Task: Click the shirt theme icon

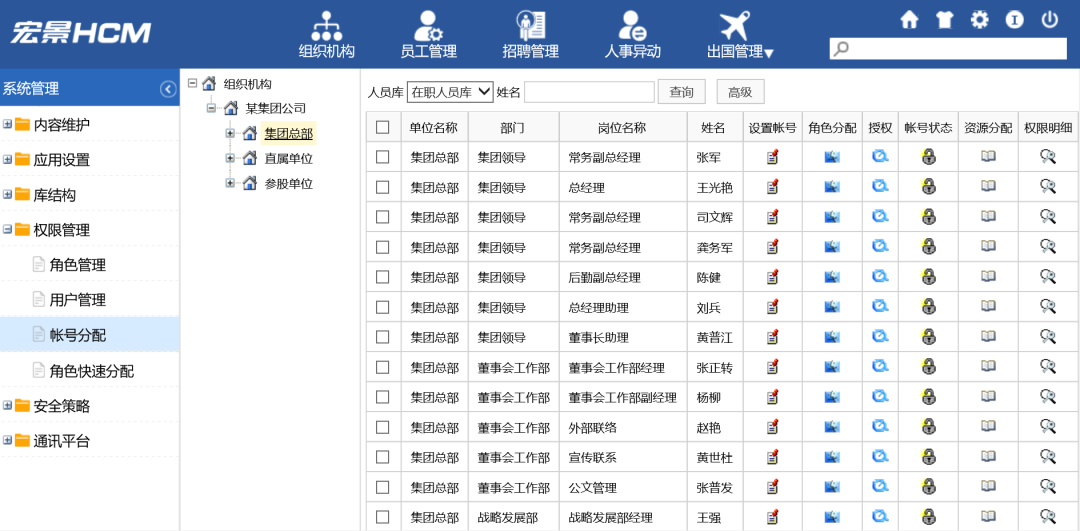Action: pos(944,20)
